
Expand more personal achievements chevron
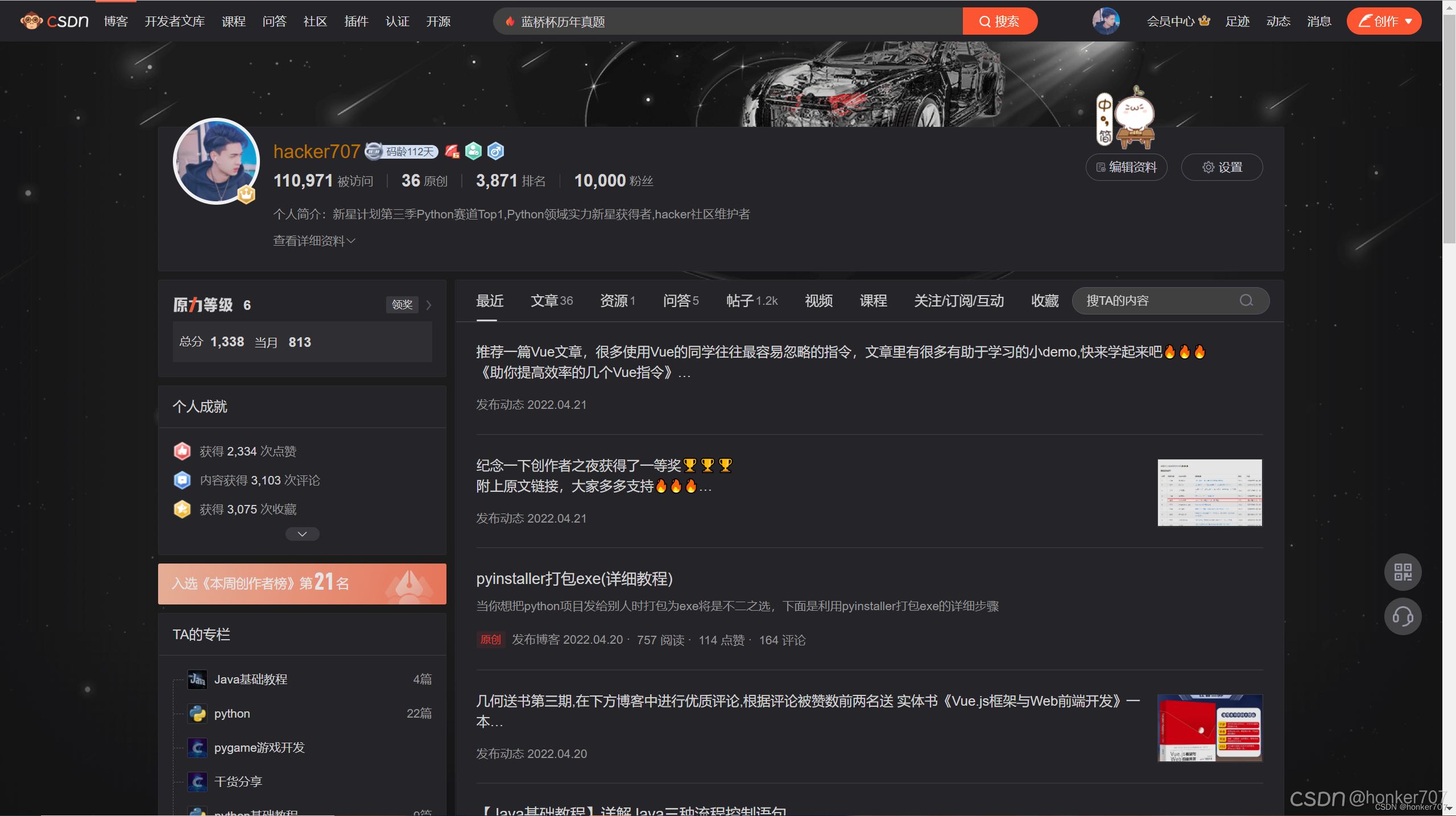coord(302,534)
